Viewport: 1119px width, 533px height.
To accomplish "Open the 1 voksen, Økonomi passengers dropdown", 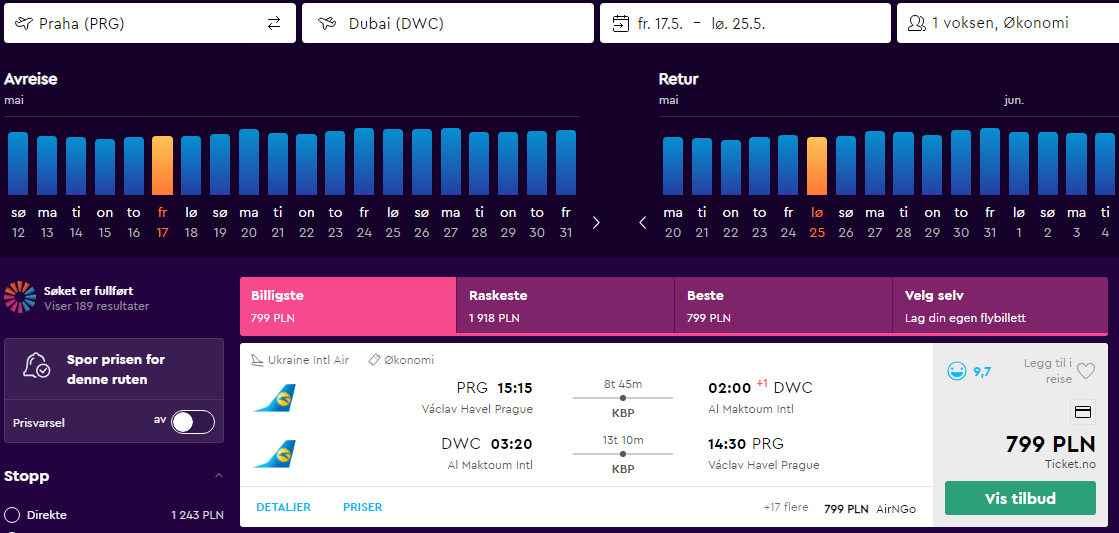I will (x=1008, y=23).
